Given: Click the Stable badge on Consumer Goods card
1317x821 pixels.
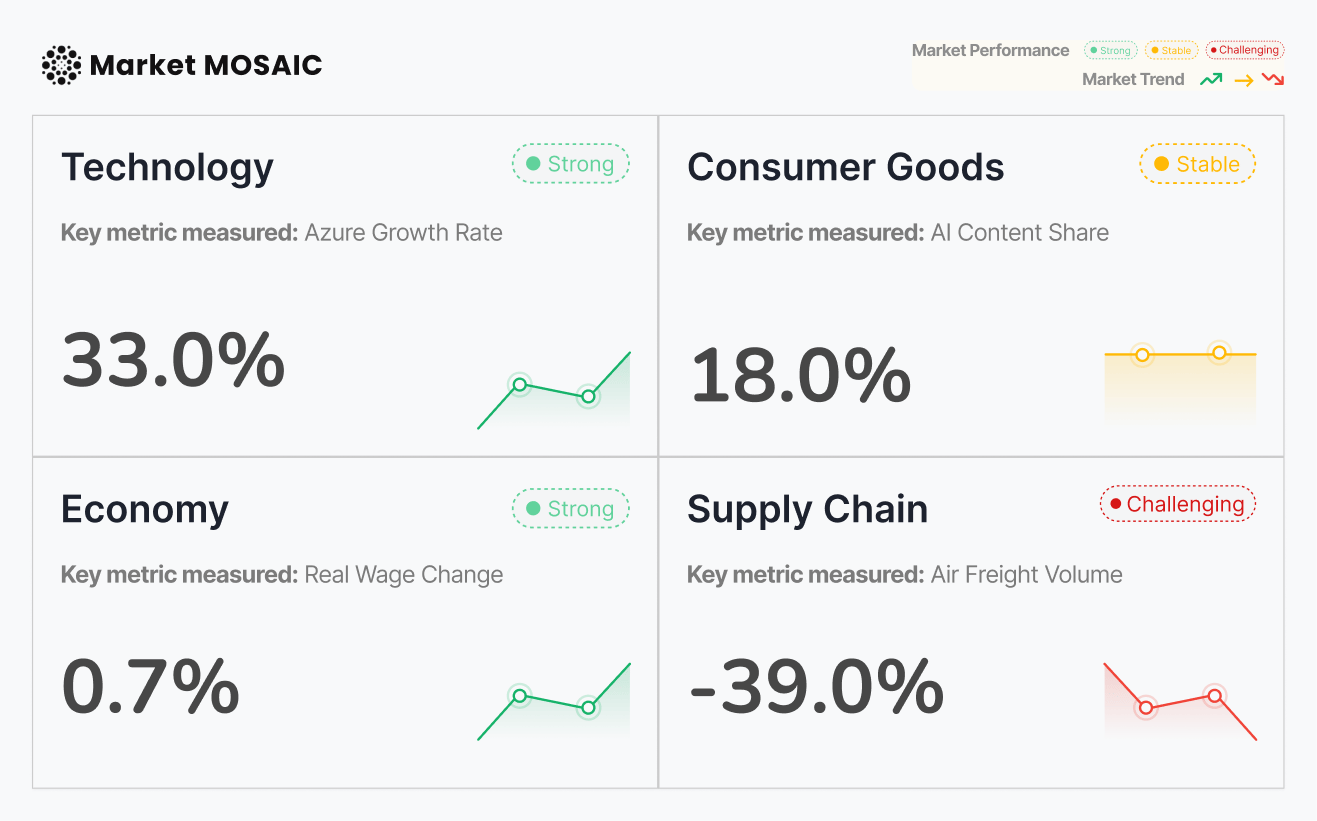Looking at the screenshot, I should pyautogui.click(x=1197, y=164).
